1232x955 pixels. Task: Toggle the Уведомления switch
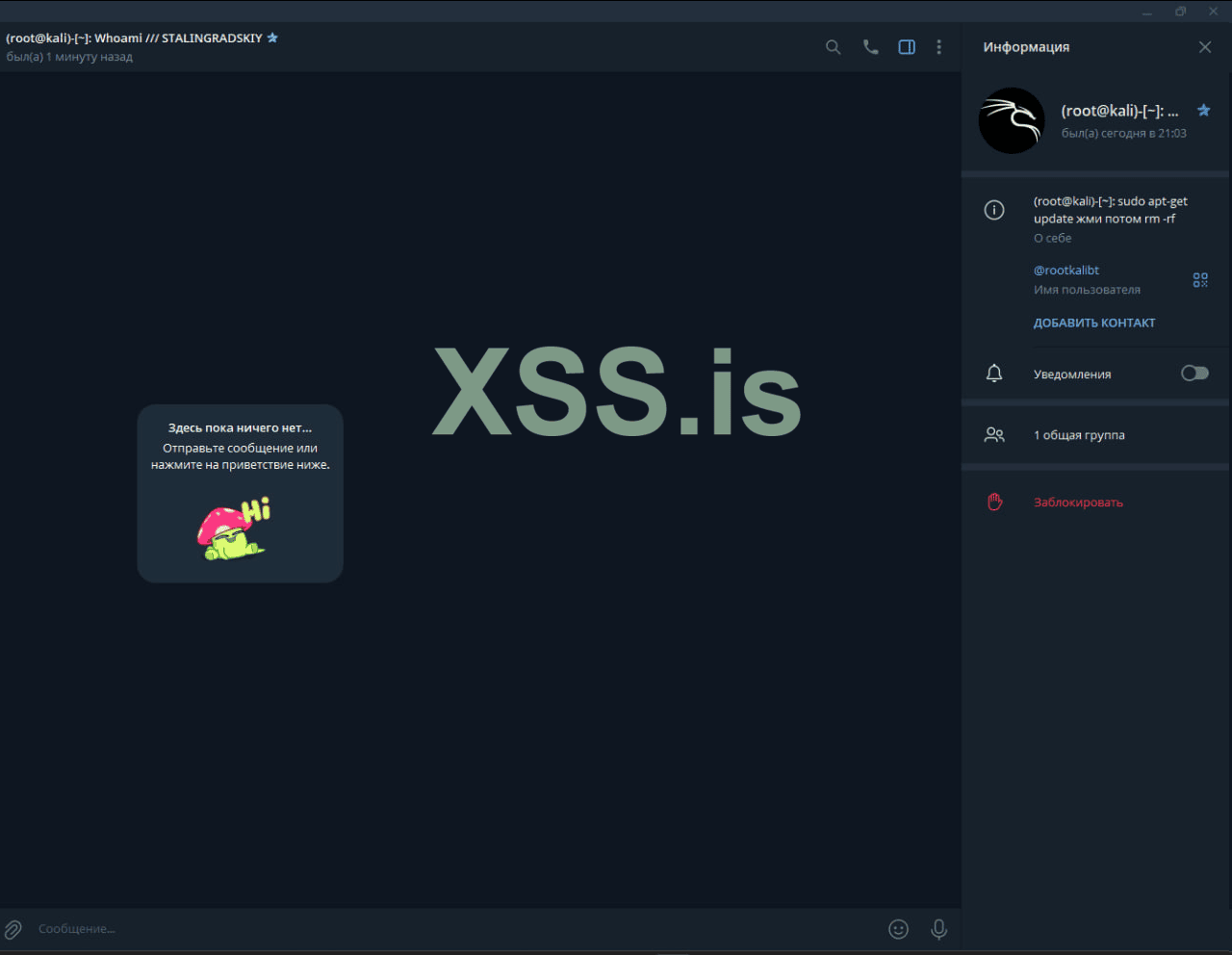pos(1194,374)
